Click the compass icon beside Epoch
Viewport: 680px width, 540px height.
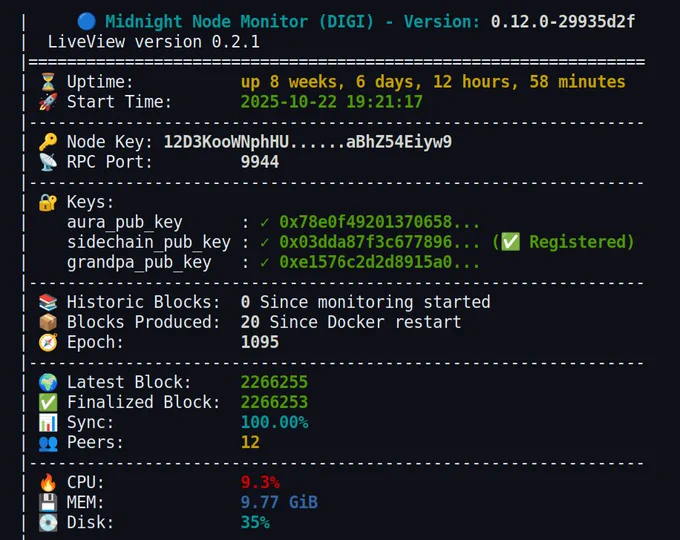(x=48, y=342)
